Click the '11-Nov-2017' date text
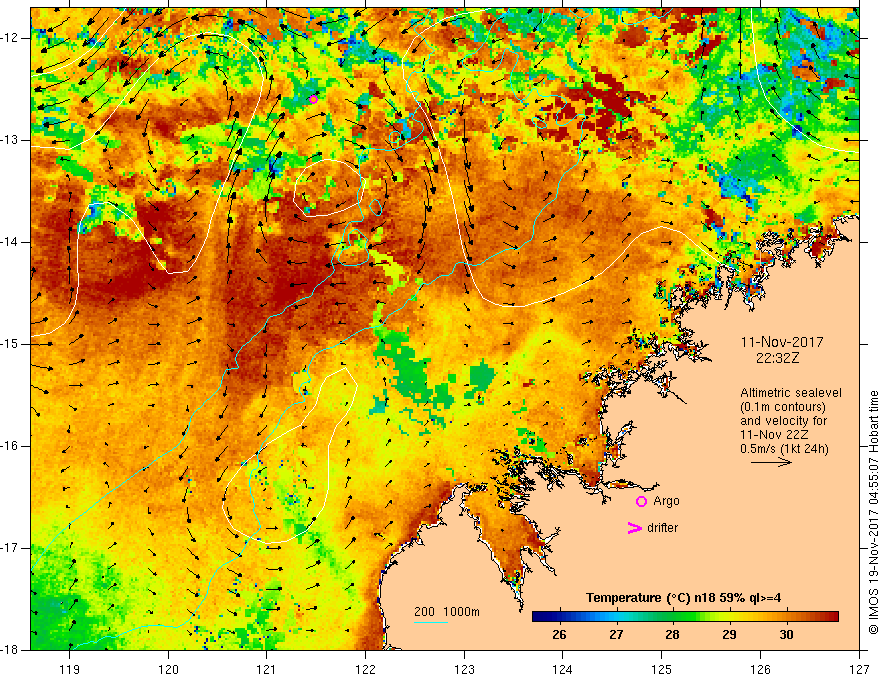Viewport: 880px width, 680px height. [x=782, y=342]
